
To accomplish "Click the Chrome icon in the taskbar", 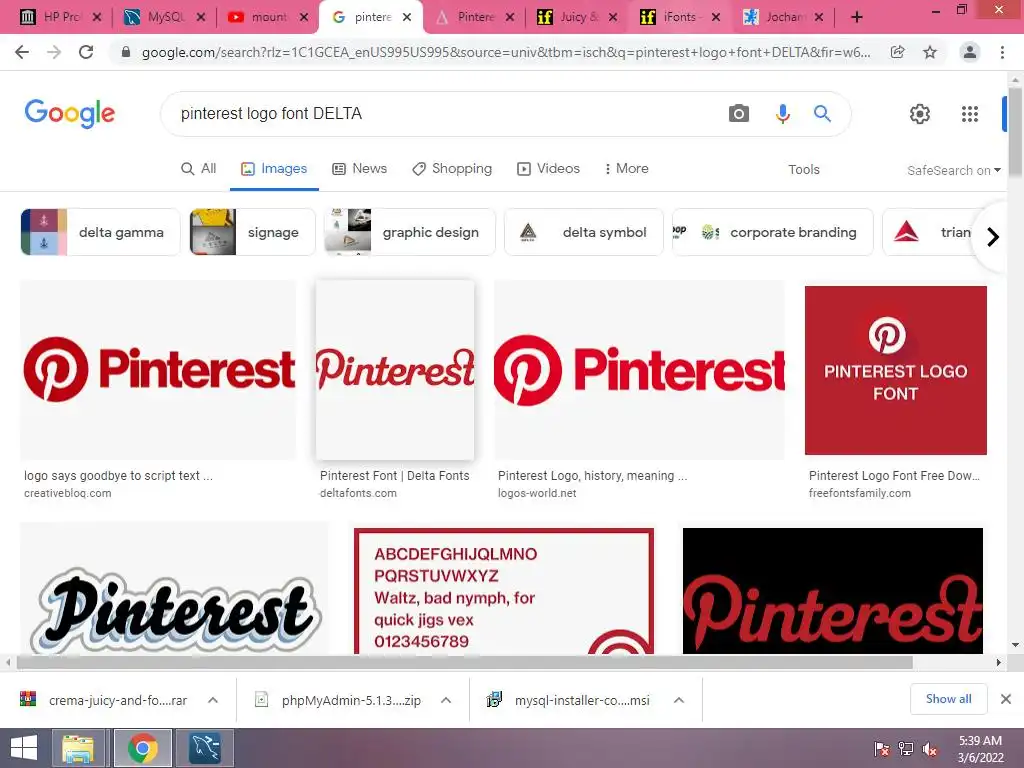I will 142,748.
